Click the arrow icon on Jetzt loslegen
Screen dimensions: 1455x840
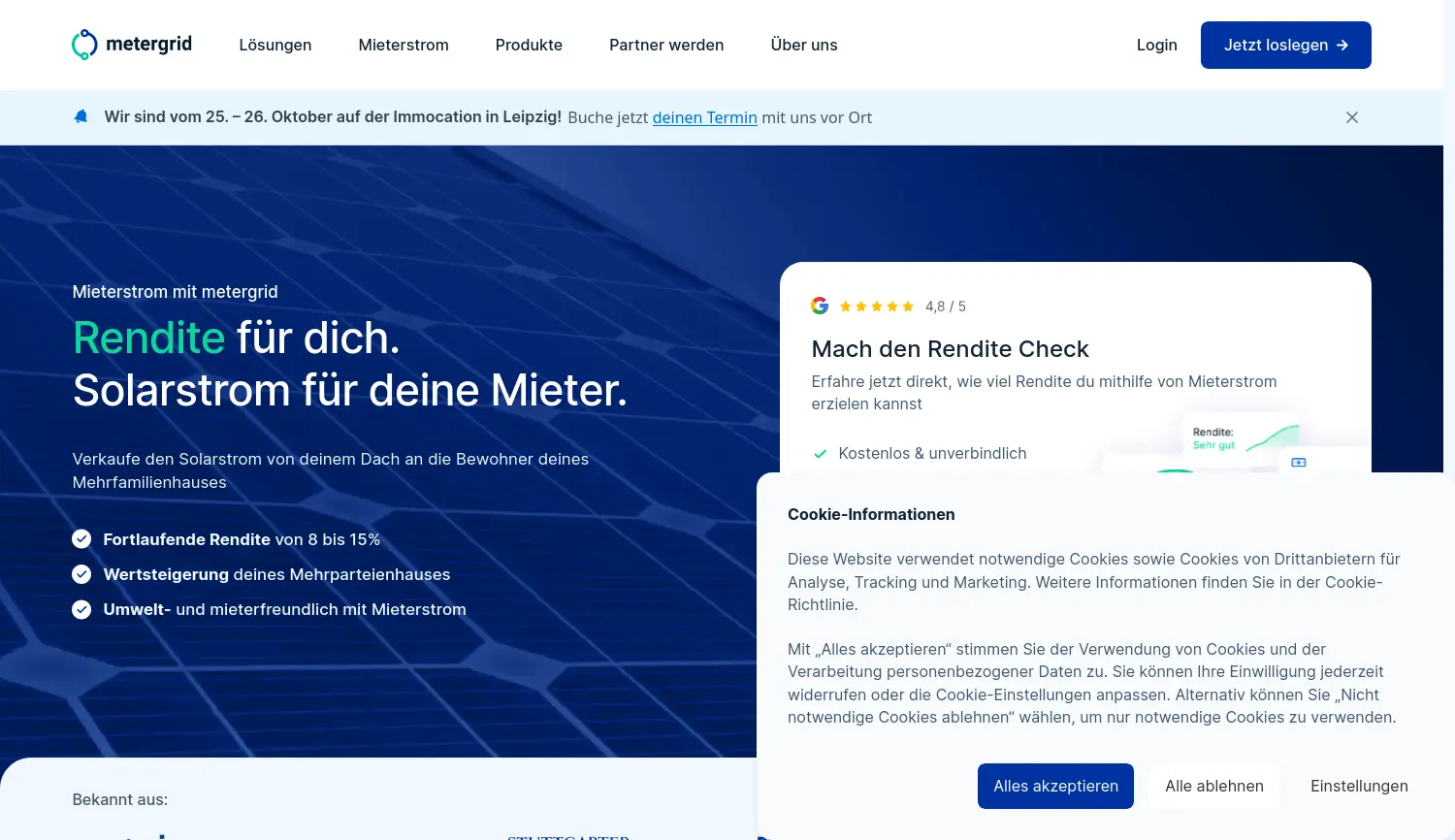click(1342, 45)
